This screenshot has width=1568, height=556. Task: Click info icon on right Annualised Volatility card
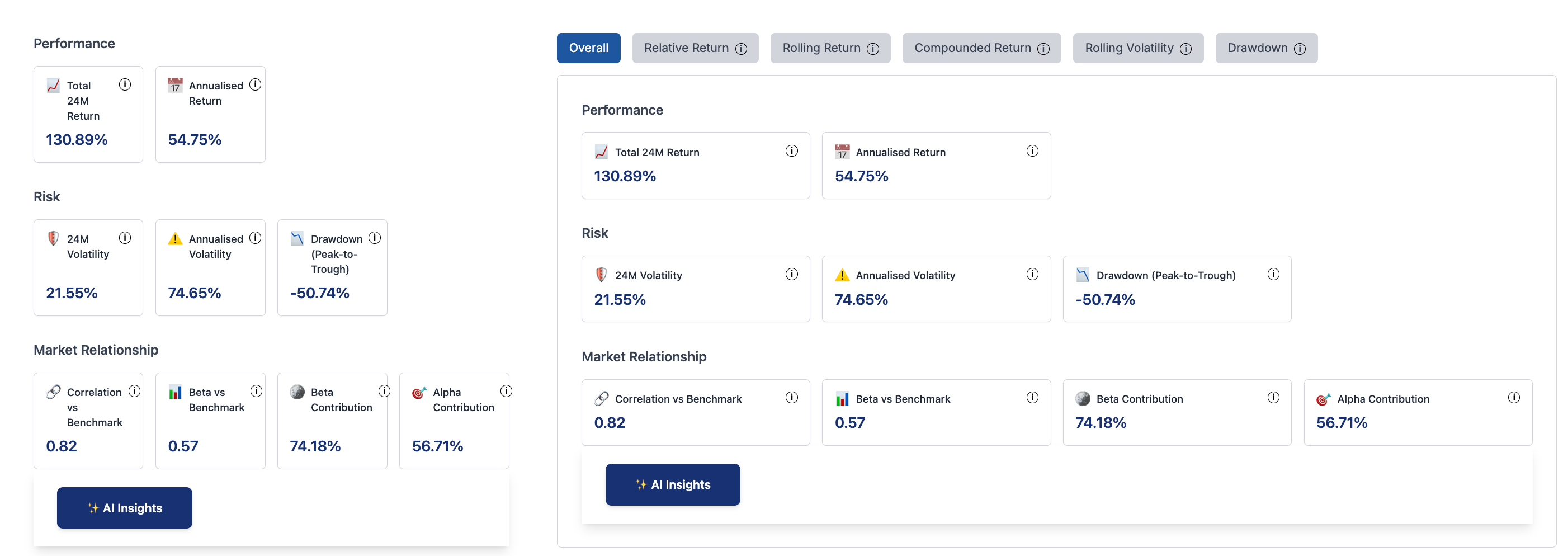coord(1032,274)
